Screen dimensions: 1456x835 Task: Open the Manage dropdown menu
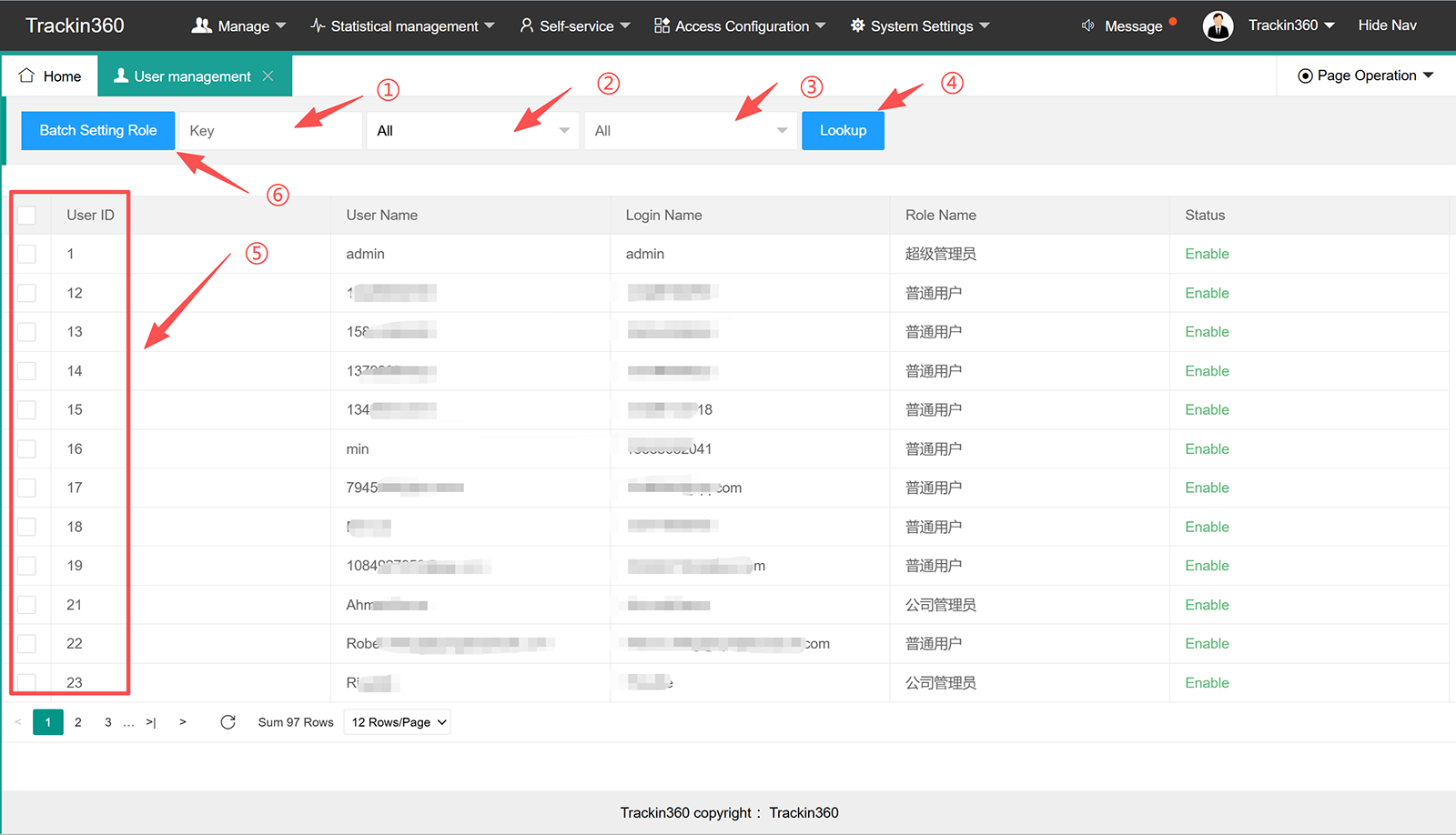[x=239, y=25]
